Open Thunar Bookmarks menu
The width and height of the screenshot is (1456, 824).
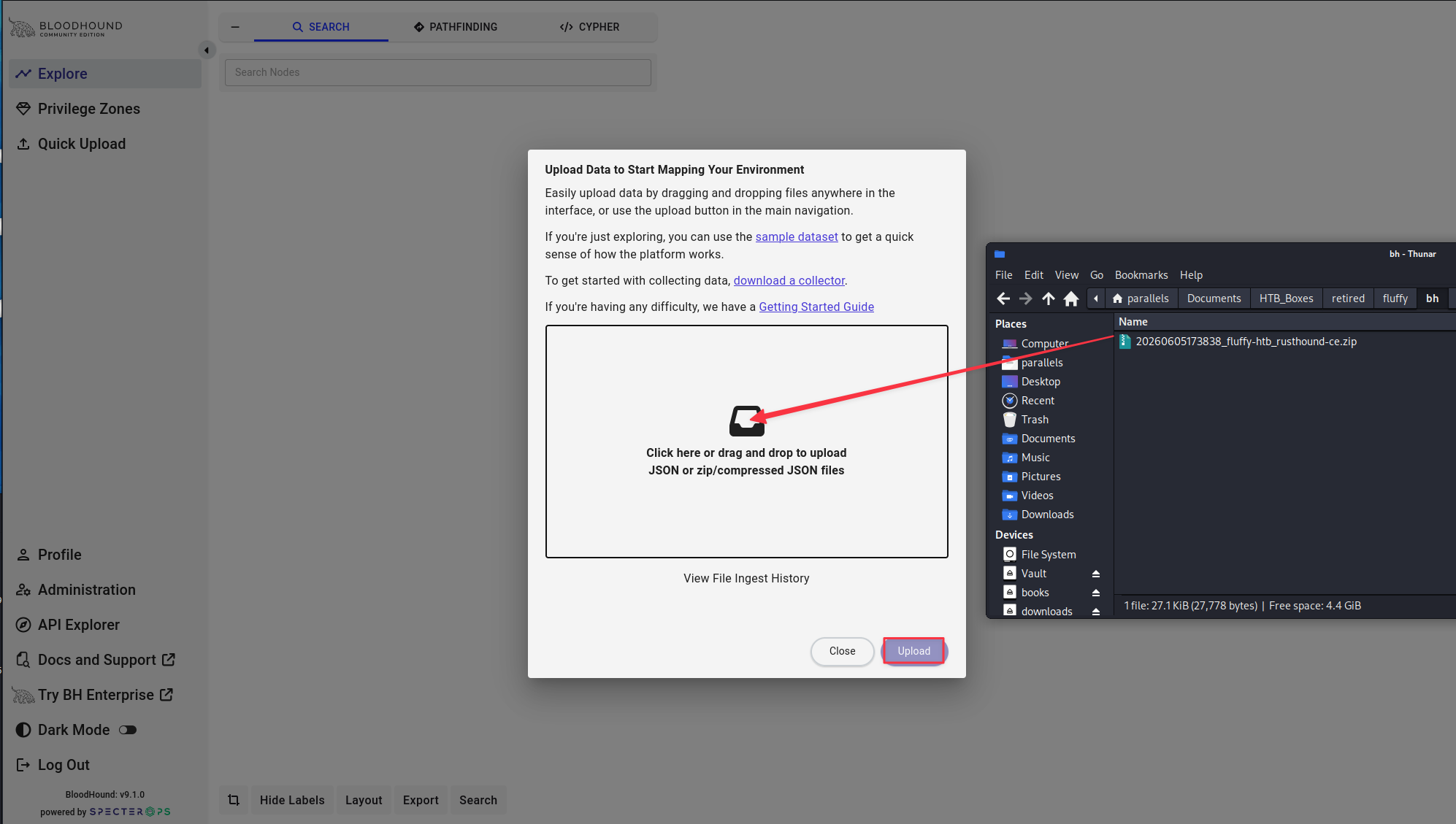[x=1141, y=275]
